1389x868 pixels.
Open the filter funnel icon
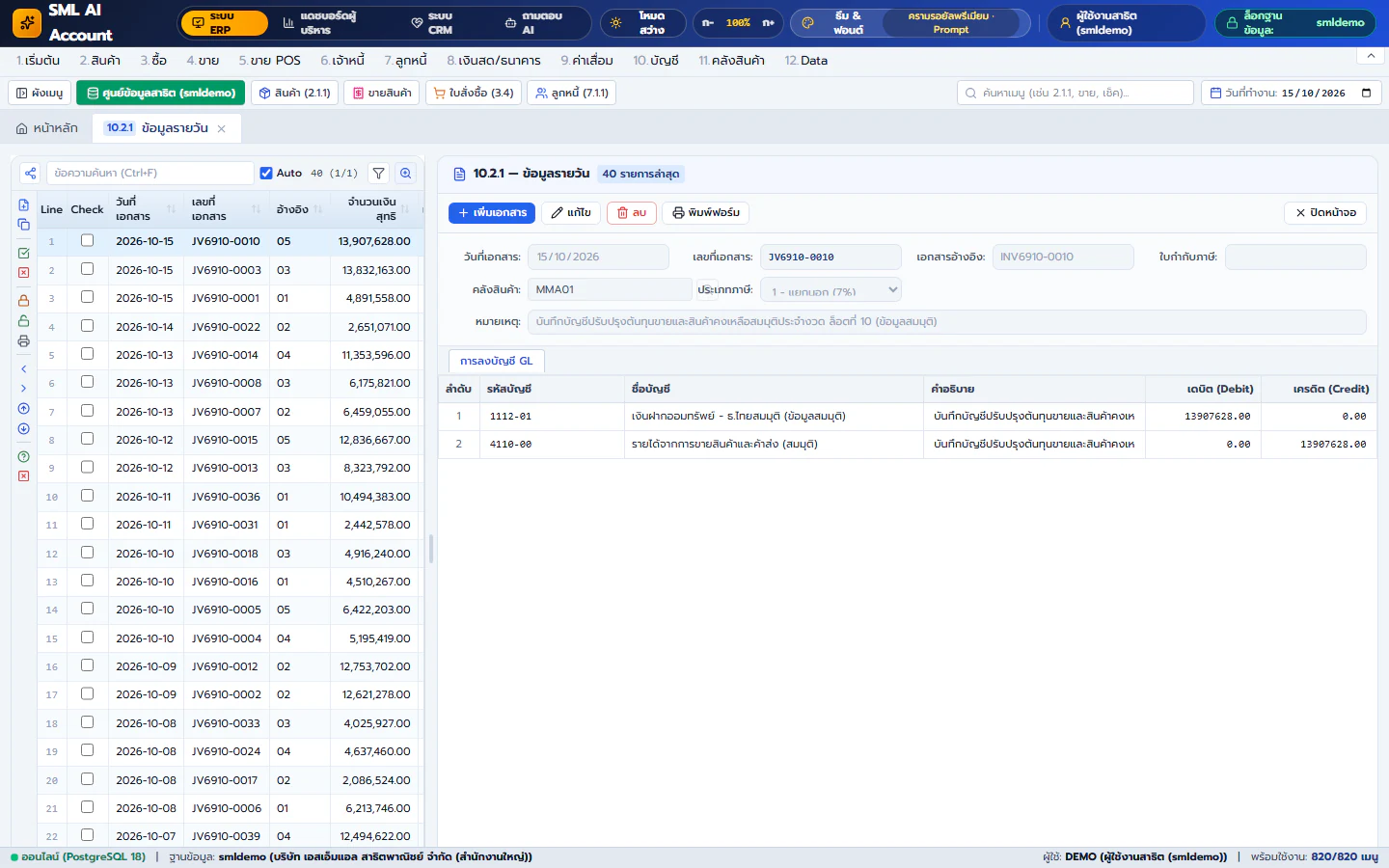tap(379, 174)
